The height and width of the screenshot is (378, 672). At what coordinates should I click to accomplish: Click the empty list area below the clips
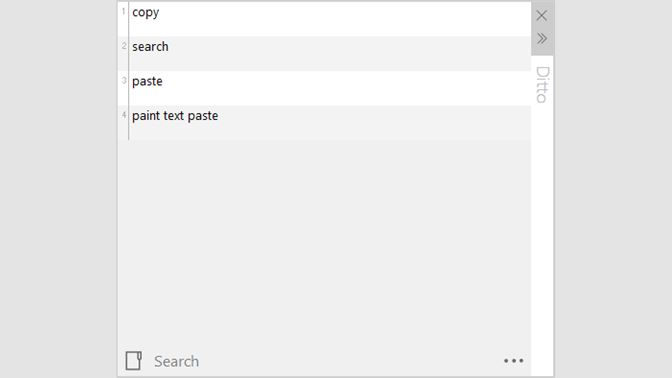coord(324,242)
